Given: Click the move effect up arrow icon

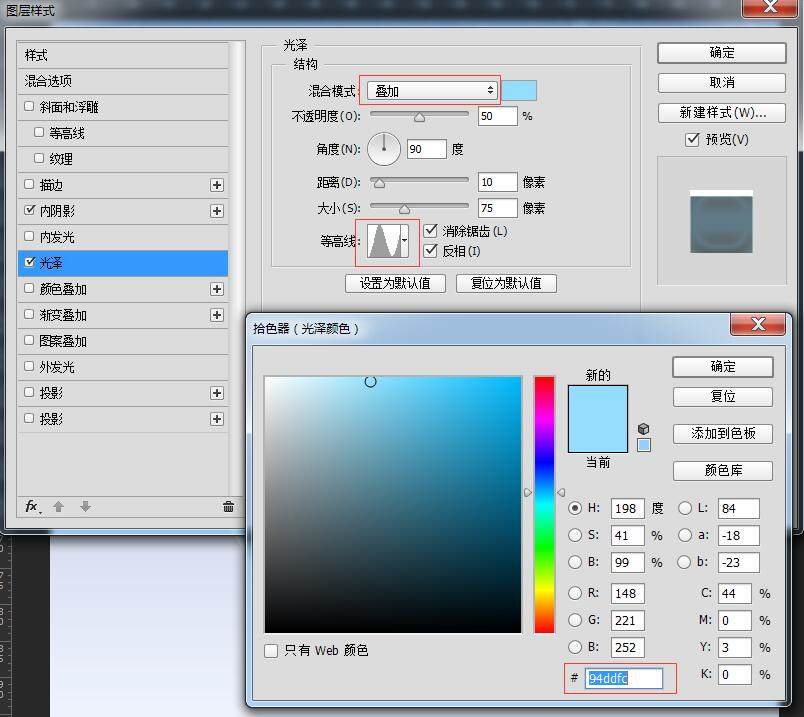Looking at the screenshot, I should point(58,507).
